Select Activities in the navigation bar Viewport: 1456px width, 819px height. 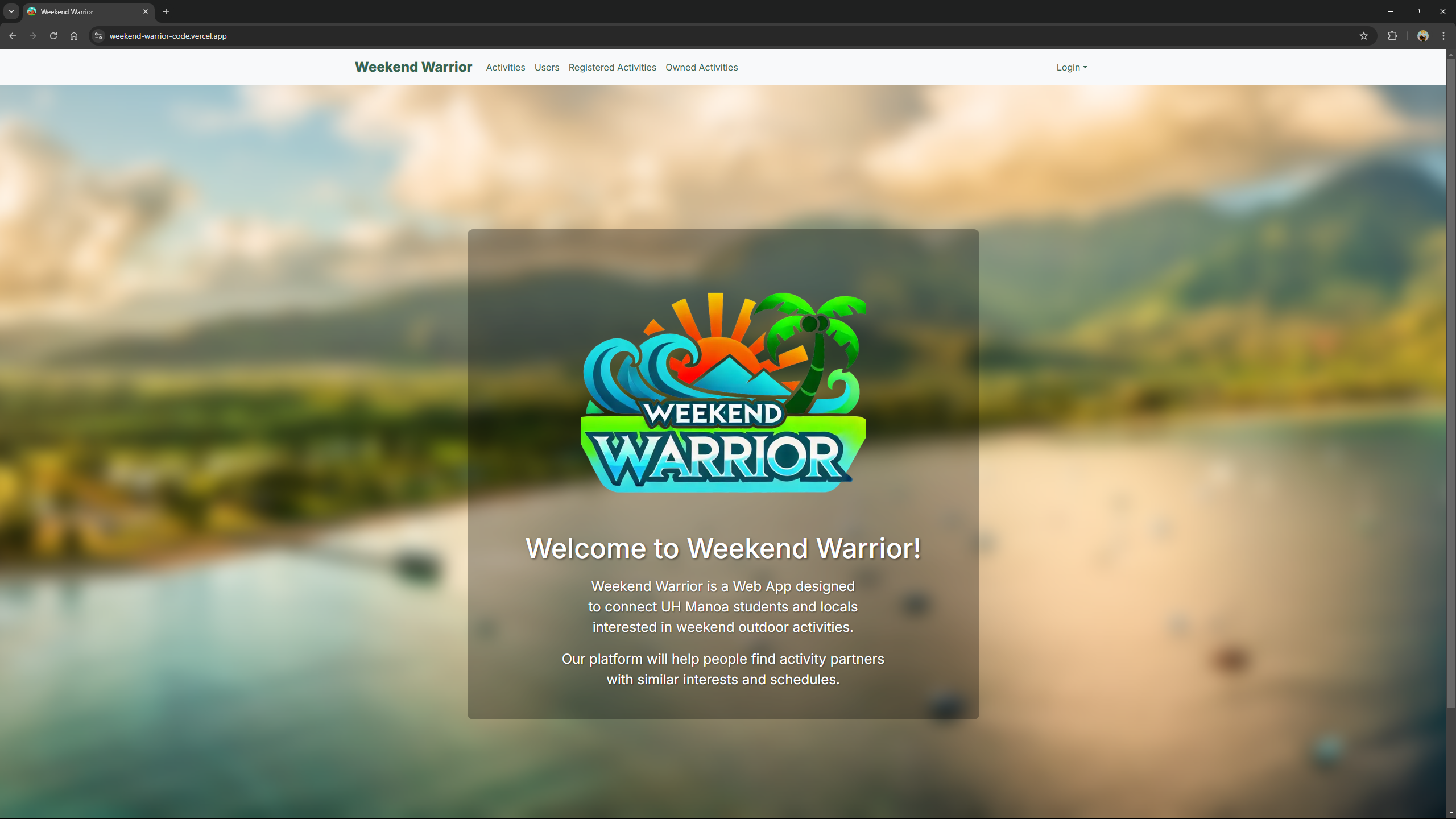coord(505,67)
